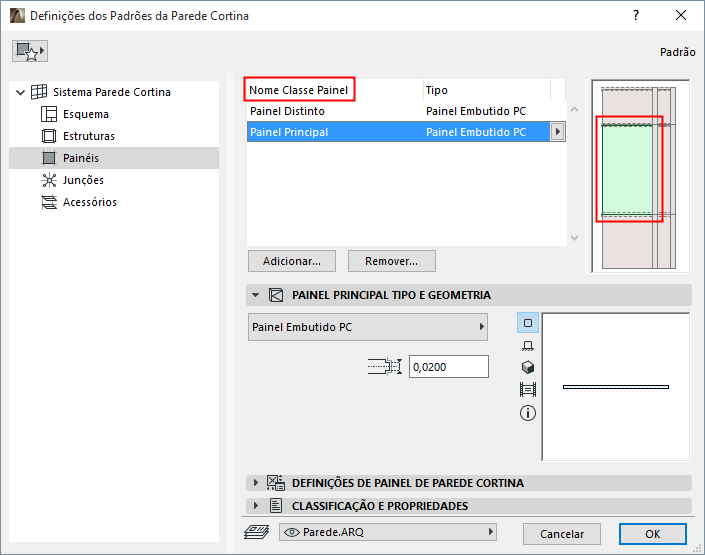
Task: Show the panel info view
Action: (x=528, y=413)
